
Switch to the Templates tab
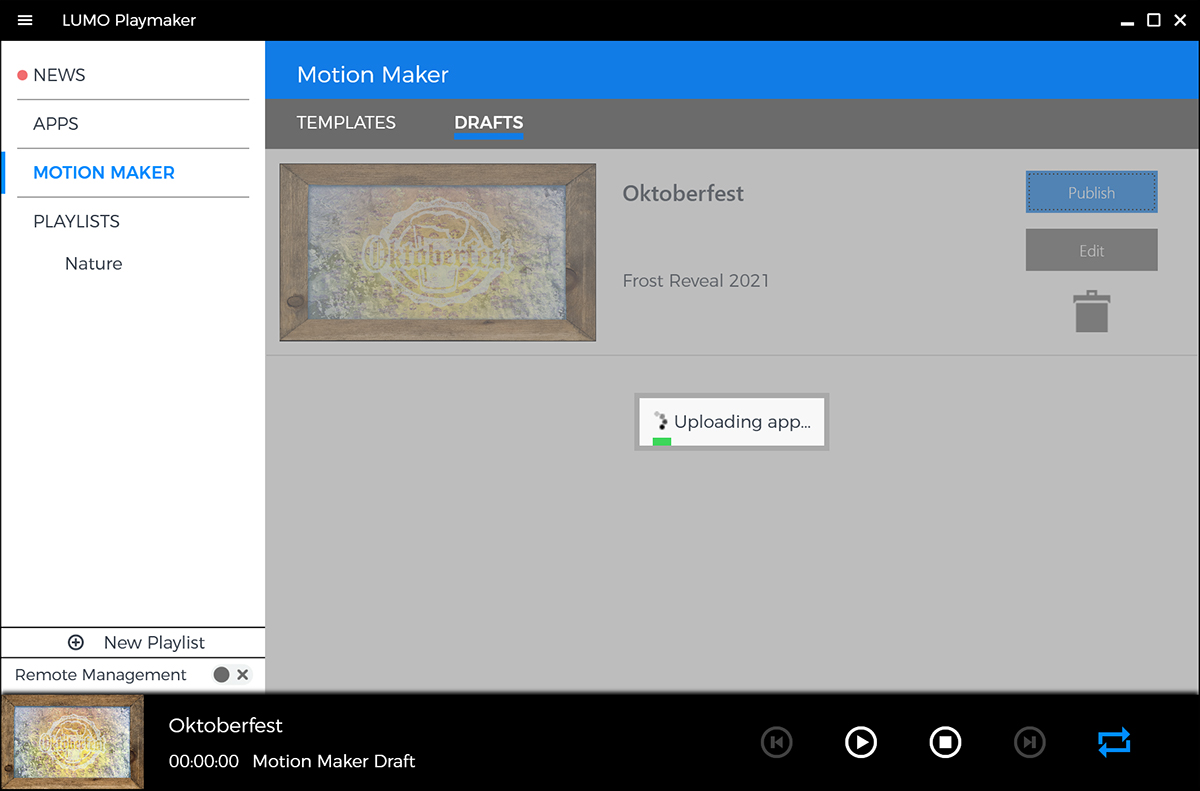point(346,123)
